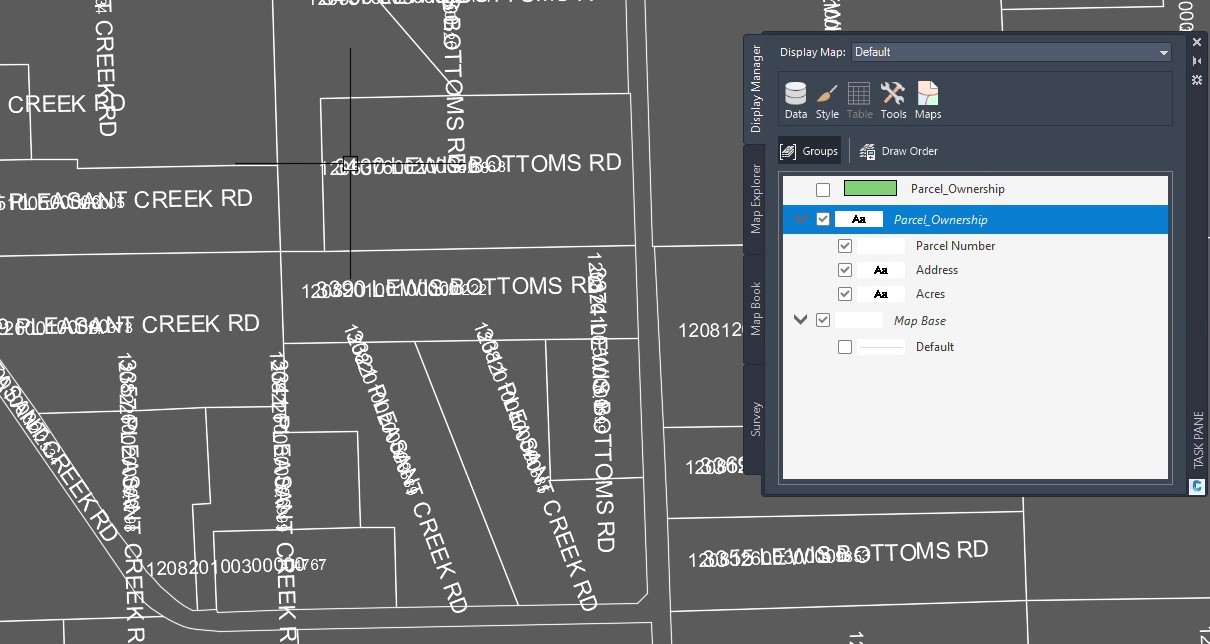
Task: Collapse the Map Base group
Action: [800, 318]
